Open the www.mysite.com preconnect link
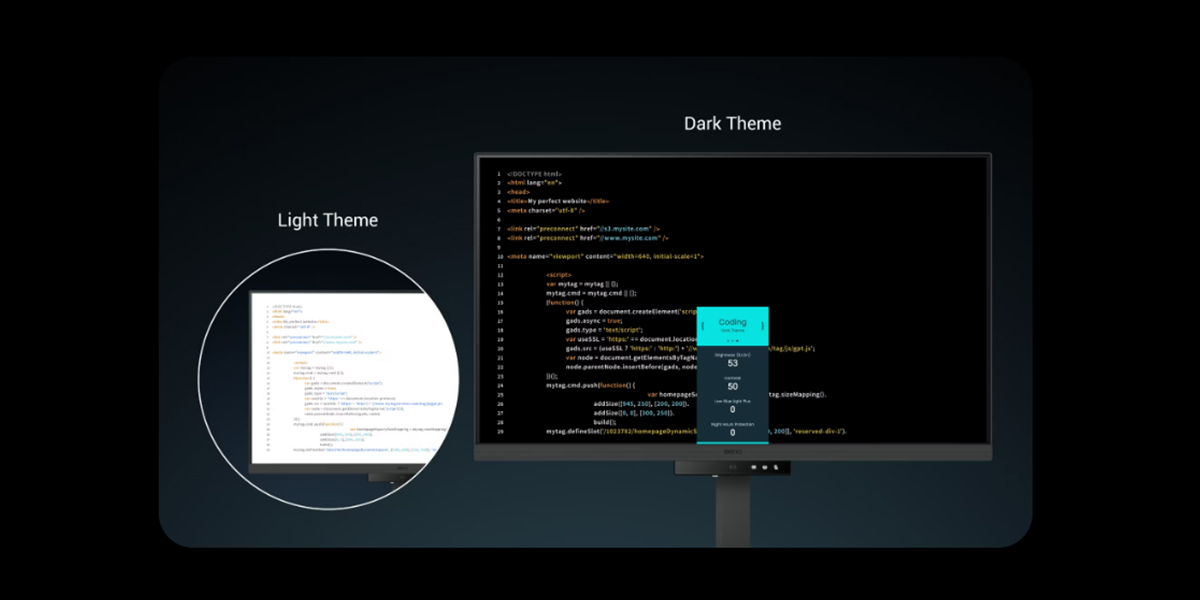 (x=629, y=238)
